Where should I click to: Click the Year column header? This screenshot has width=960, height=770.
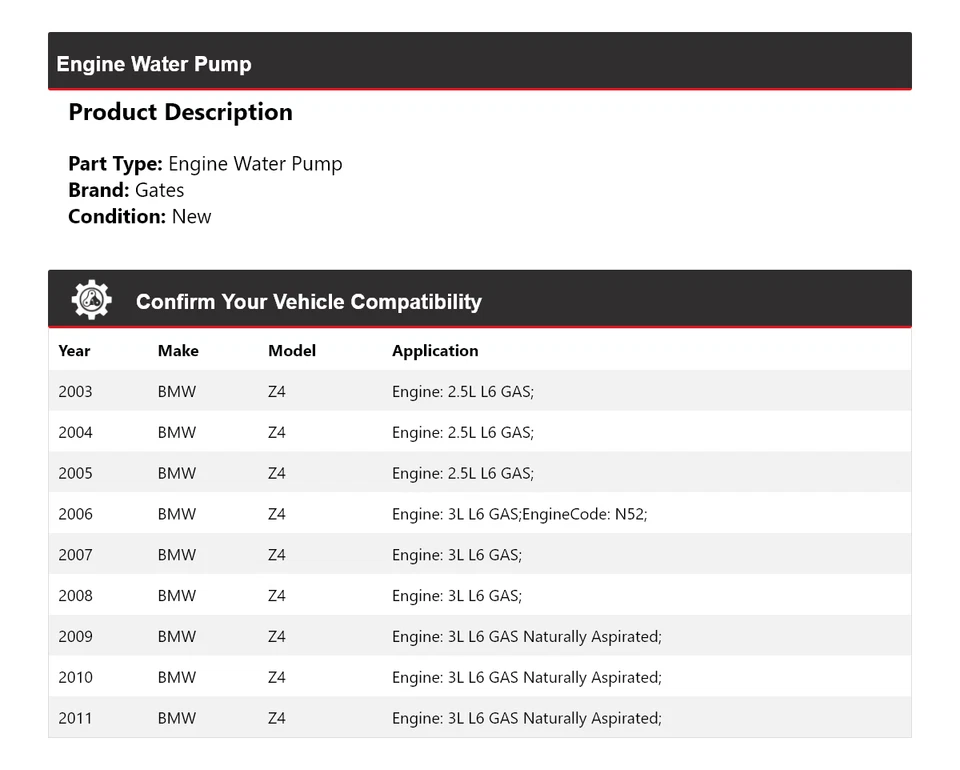(x=74, y=351)
